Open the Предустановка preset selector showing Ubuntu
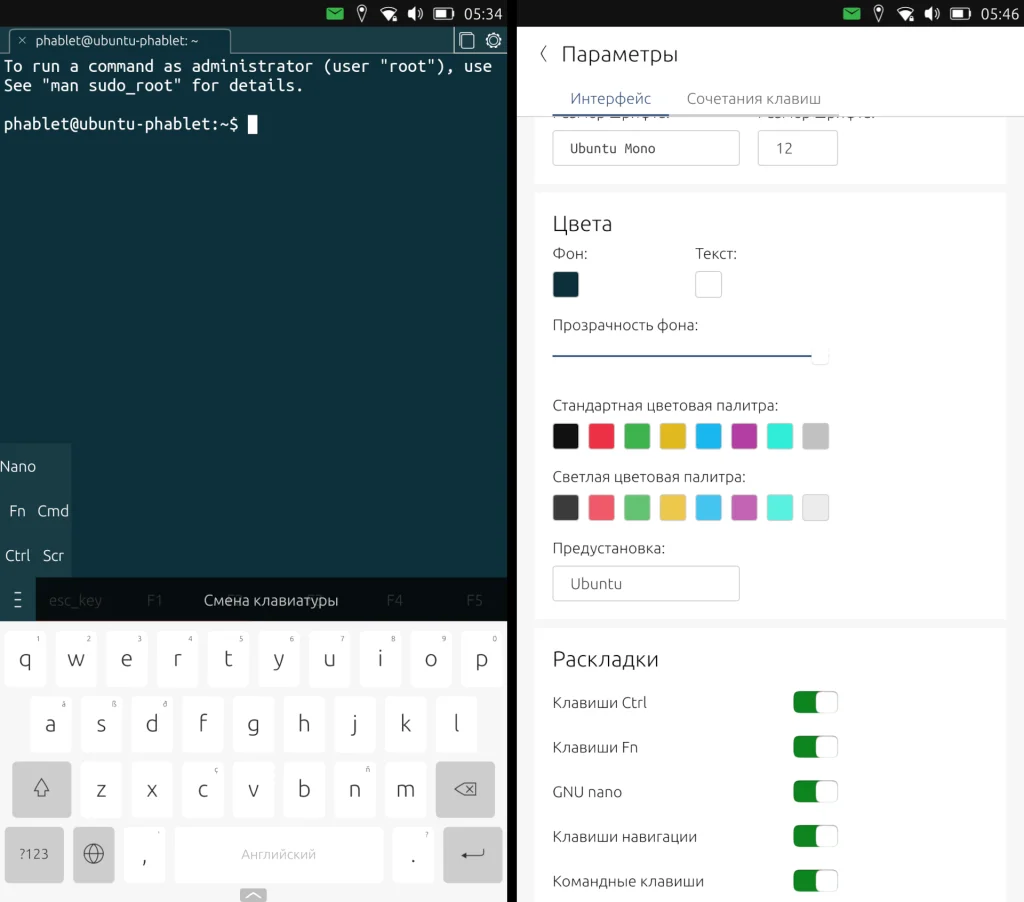 [645, 584]
